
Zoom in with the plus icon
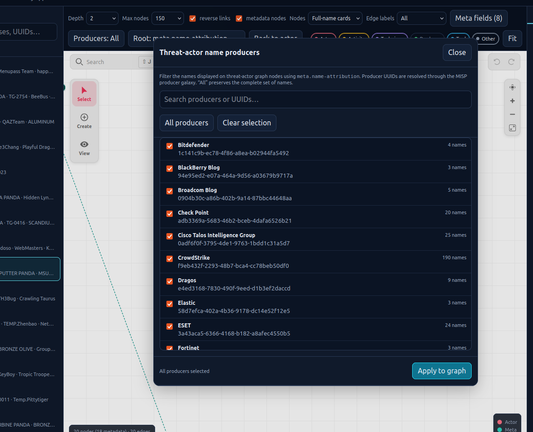[512, 101]
